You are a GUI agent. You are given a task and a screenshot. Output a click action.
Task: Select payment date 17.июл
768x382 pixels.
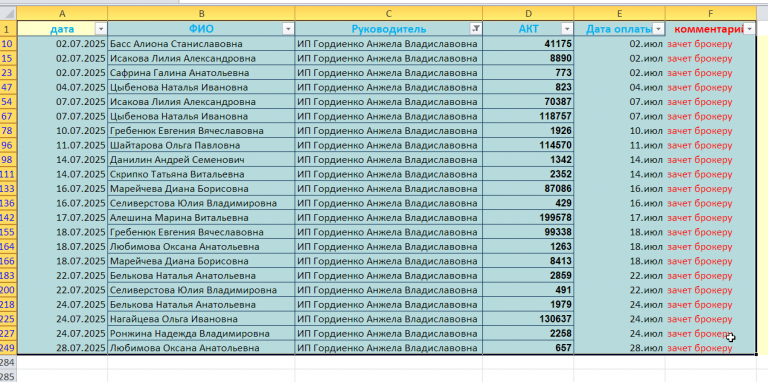click(x=620, y=218)
